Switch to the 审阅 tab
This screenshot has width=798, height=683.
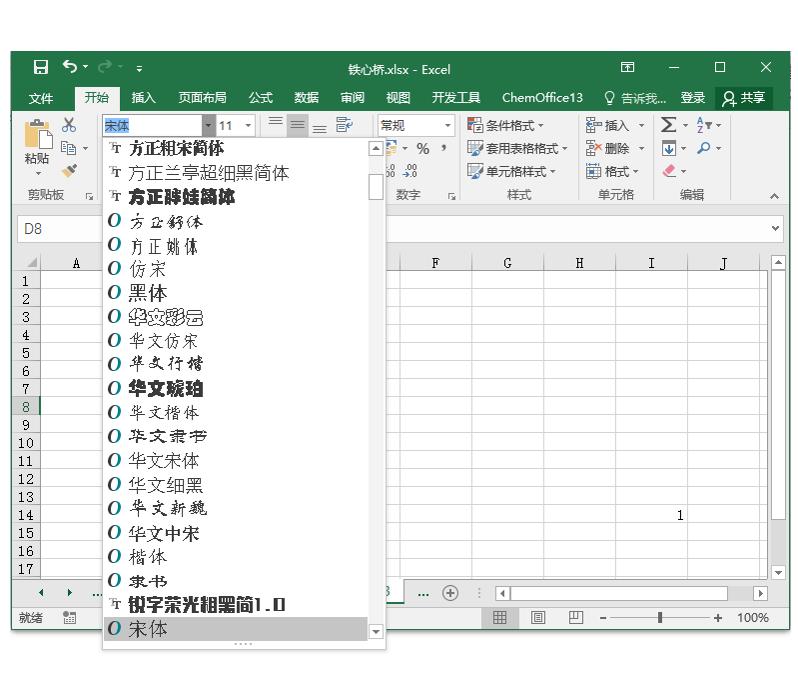coord(352,98)
